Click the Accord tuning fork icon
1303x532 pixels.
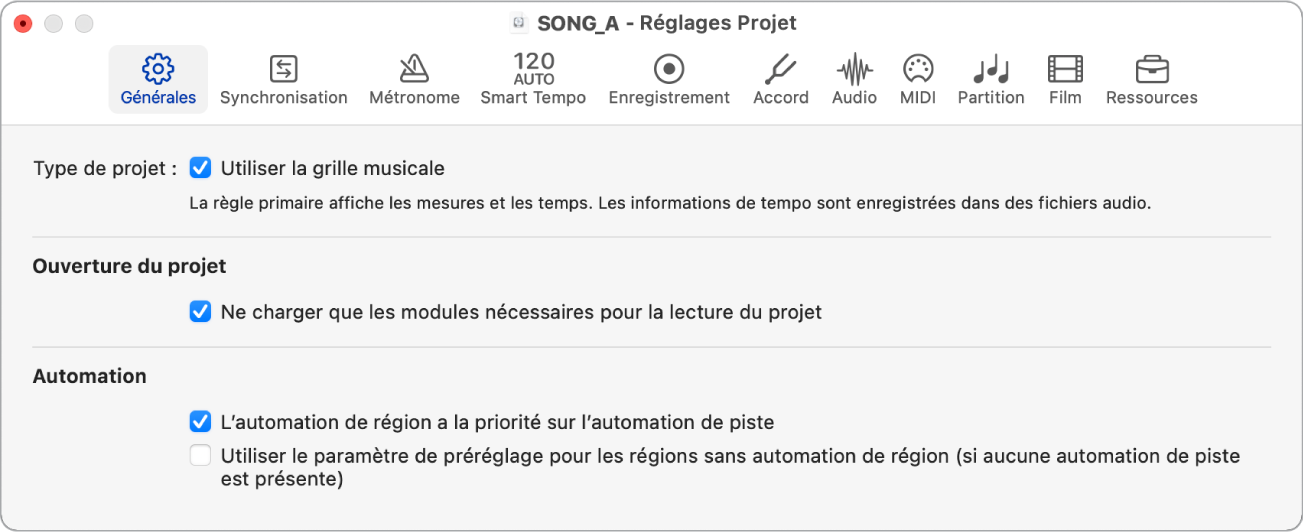pyautogui.click(x=780, y=69)
